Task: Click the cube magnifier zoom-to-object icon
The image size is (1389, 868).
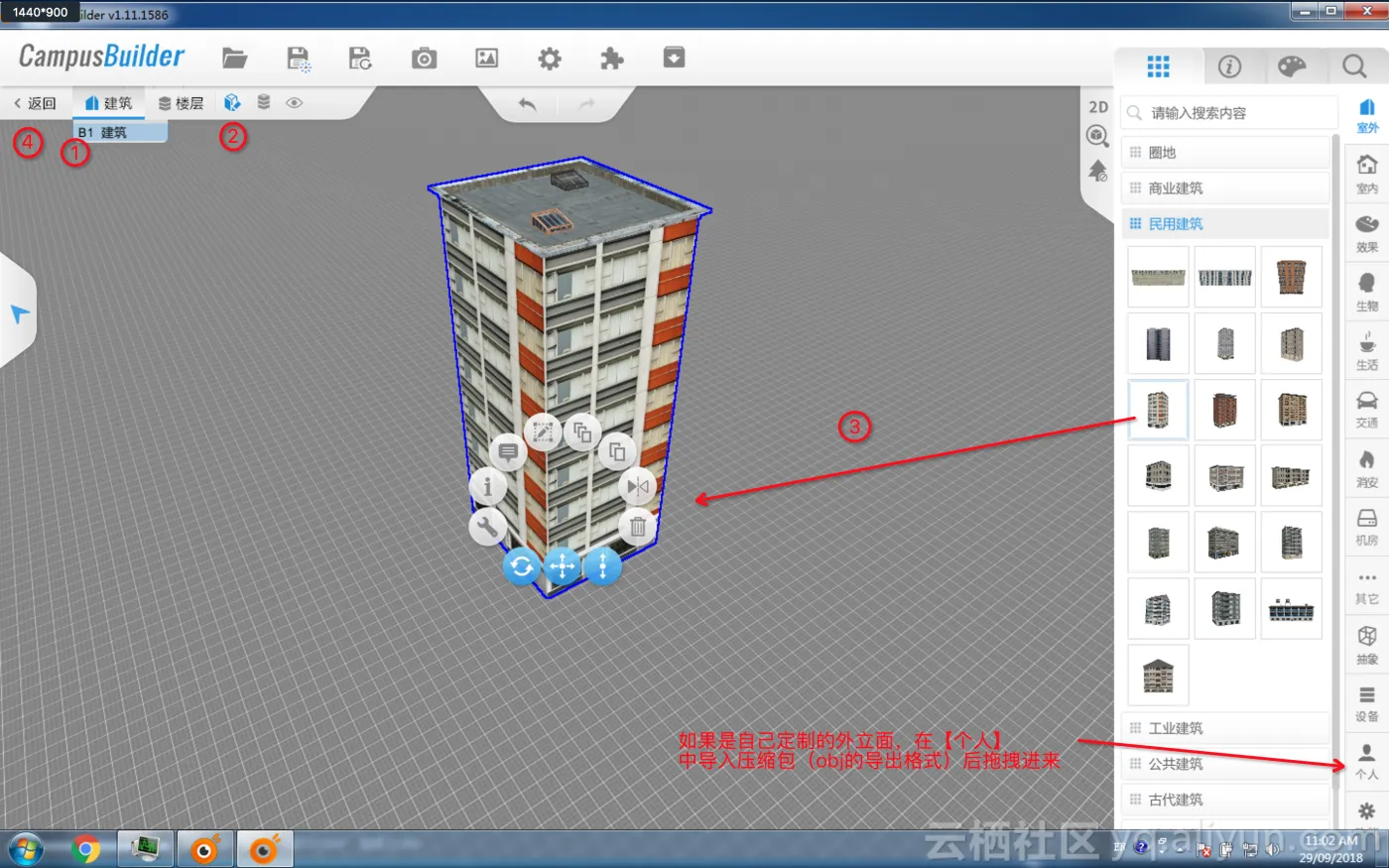Action: point(1097,136)
